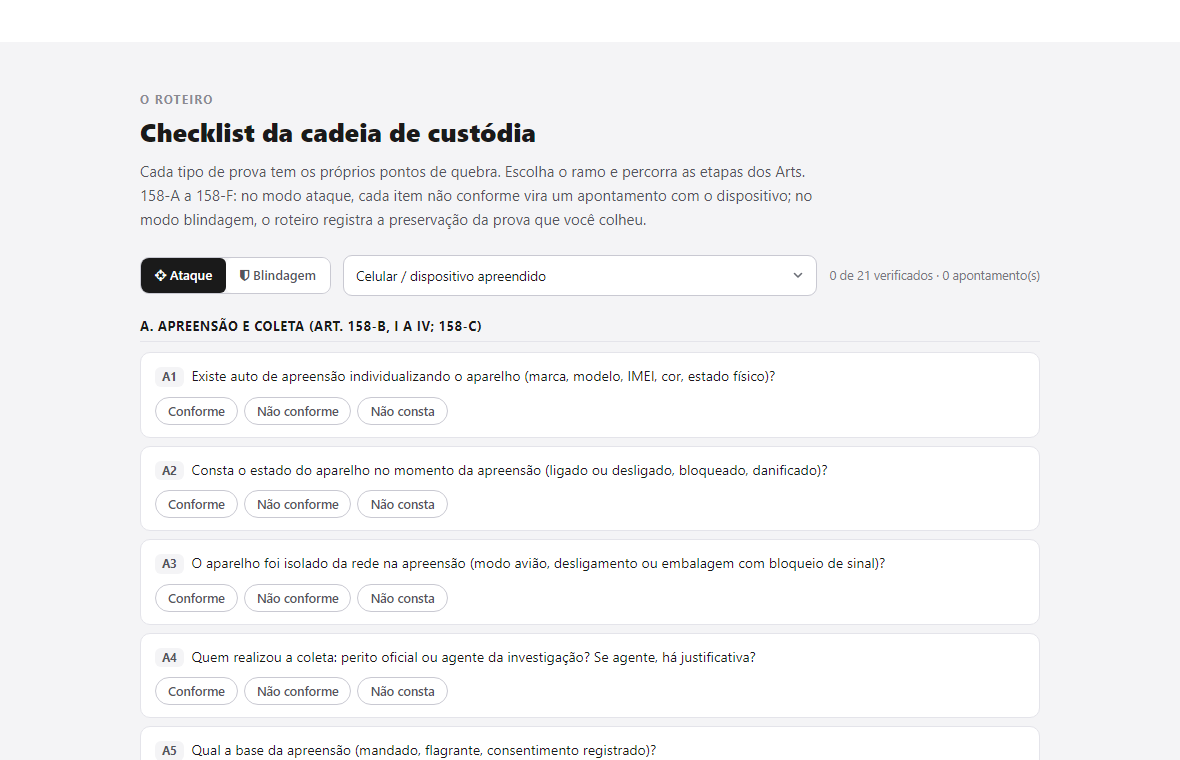Image resolution: width=1180 pixels, height=760 pixels.
Task: Mark A4 as Não conforme
Action: pos(297,692)
